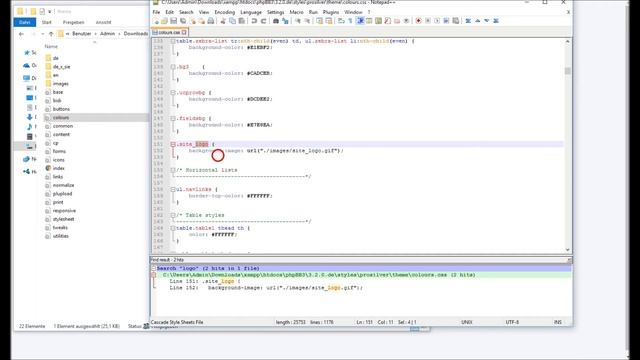Collapse the ul.navlinks block fold marker
This screenshot has width=640, height=360.
click(x=173, y=189)
